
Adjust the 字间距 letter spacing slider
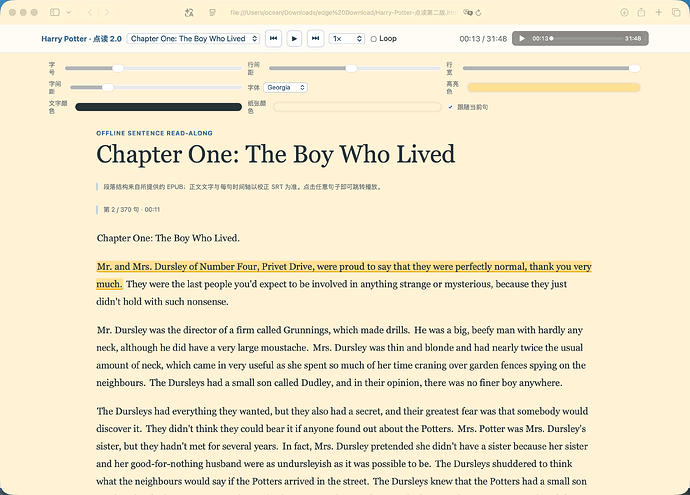(x=156, y=88)
